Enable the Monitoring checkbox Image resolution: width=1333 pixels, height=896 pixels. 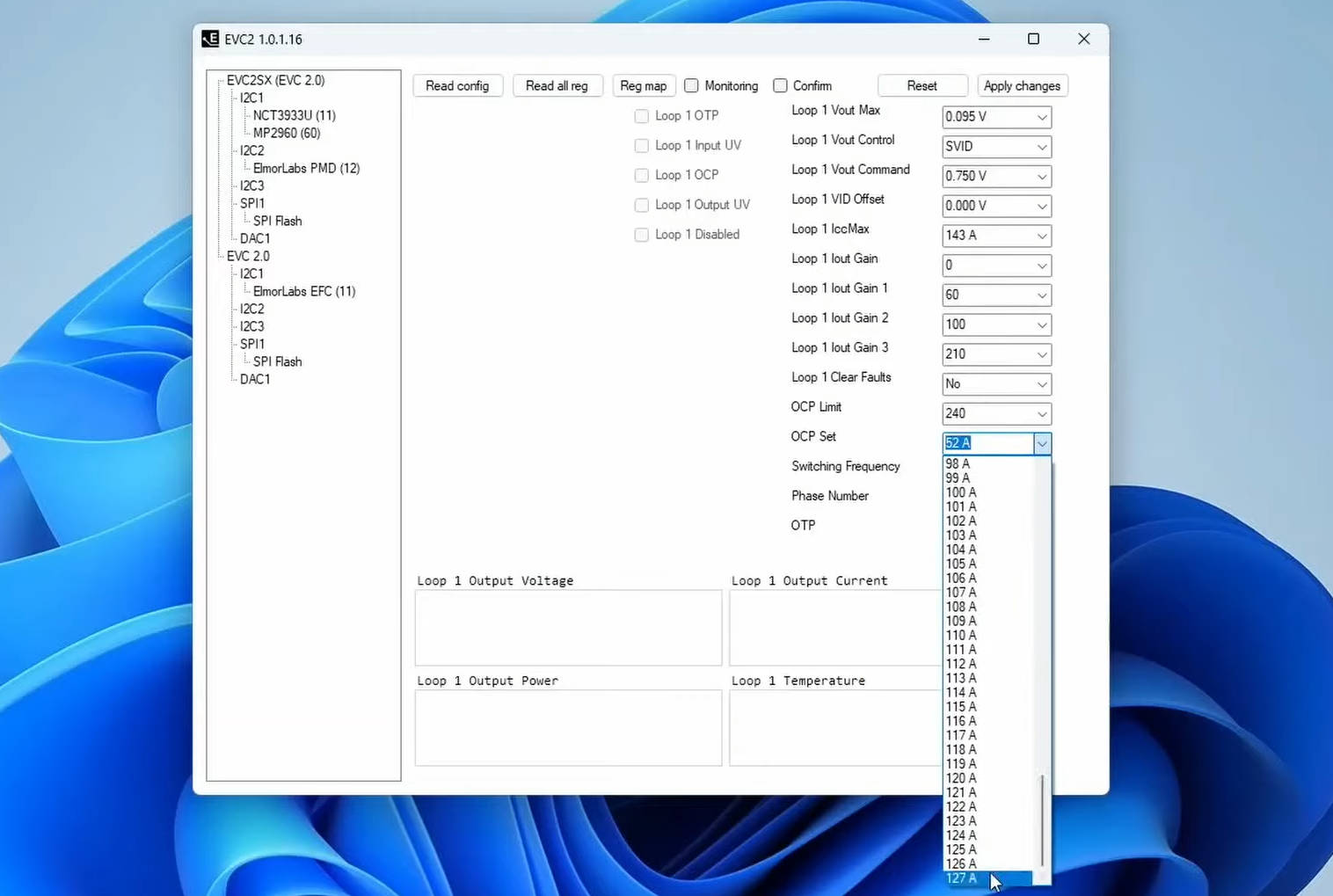[x=691, y=85]
